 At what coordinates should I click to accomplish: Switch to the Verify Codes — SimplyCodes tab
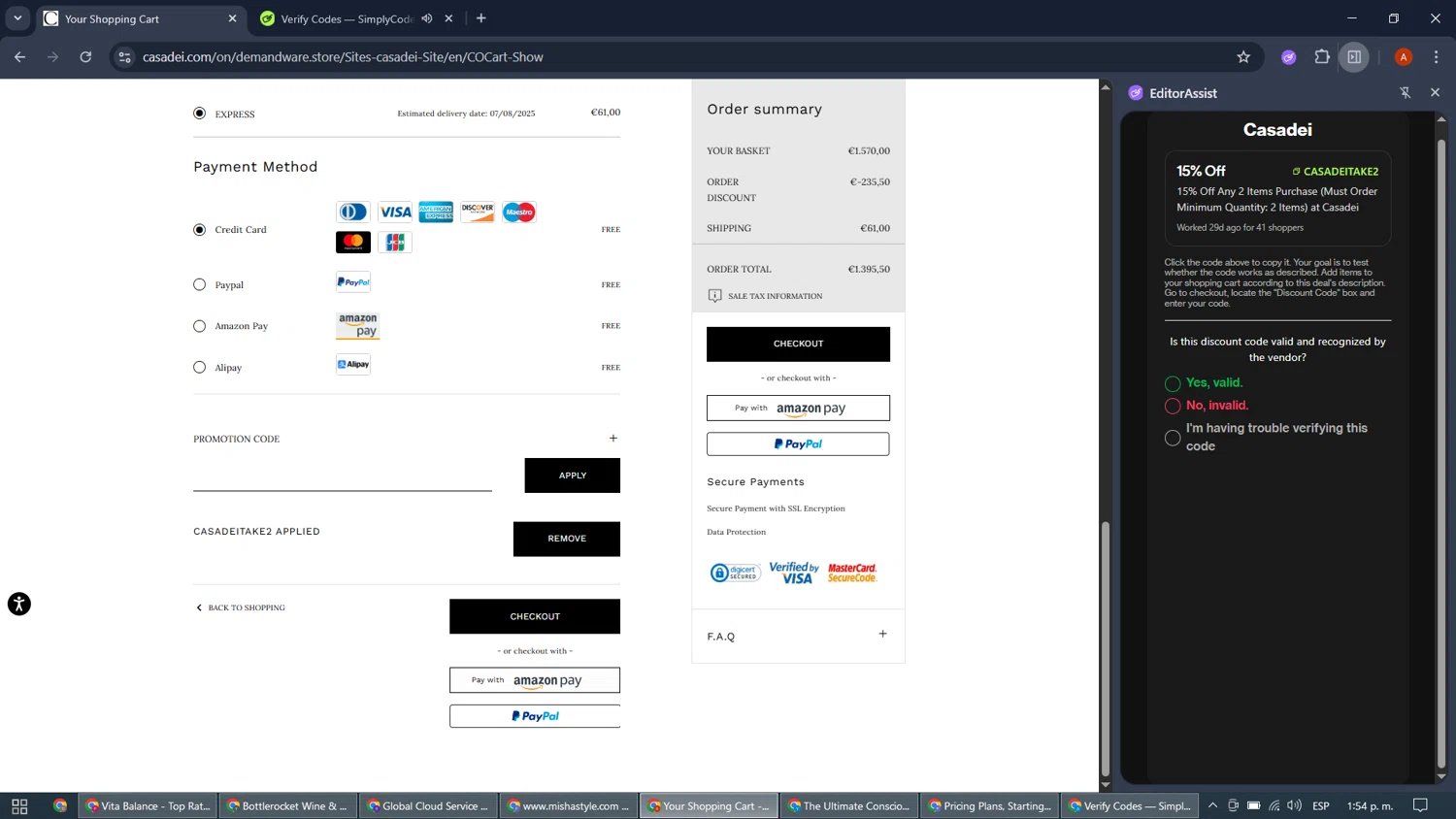pos(356,18)
